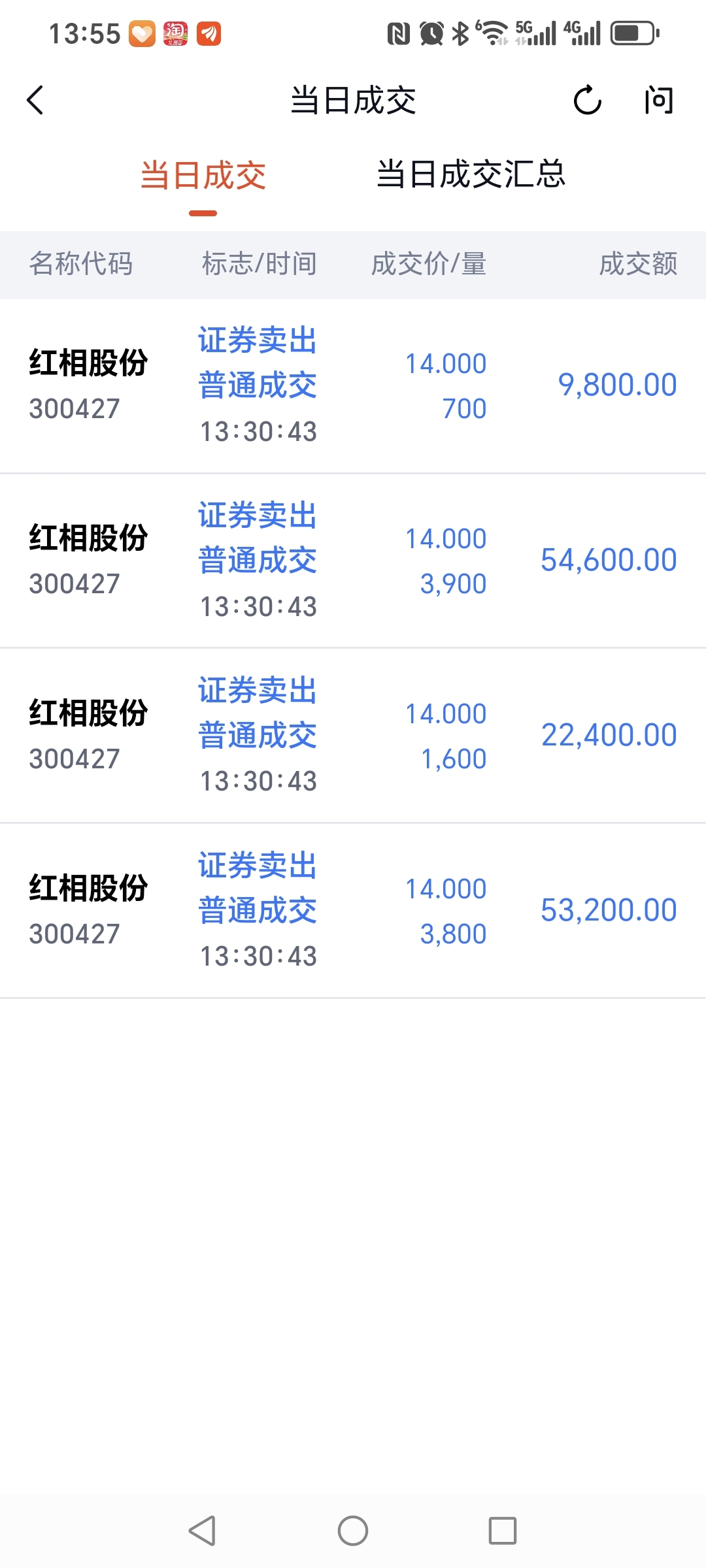The width and height of the screenshot is (706, 1568).
Task: Tap the 名称代码 column header
Action: click(x=81, y=264)
